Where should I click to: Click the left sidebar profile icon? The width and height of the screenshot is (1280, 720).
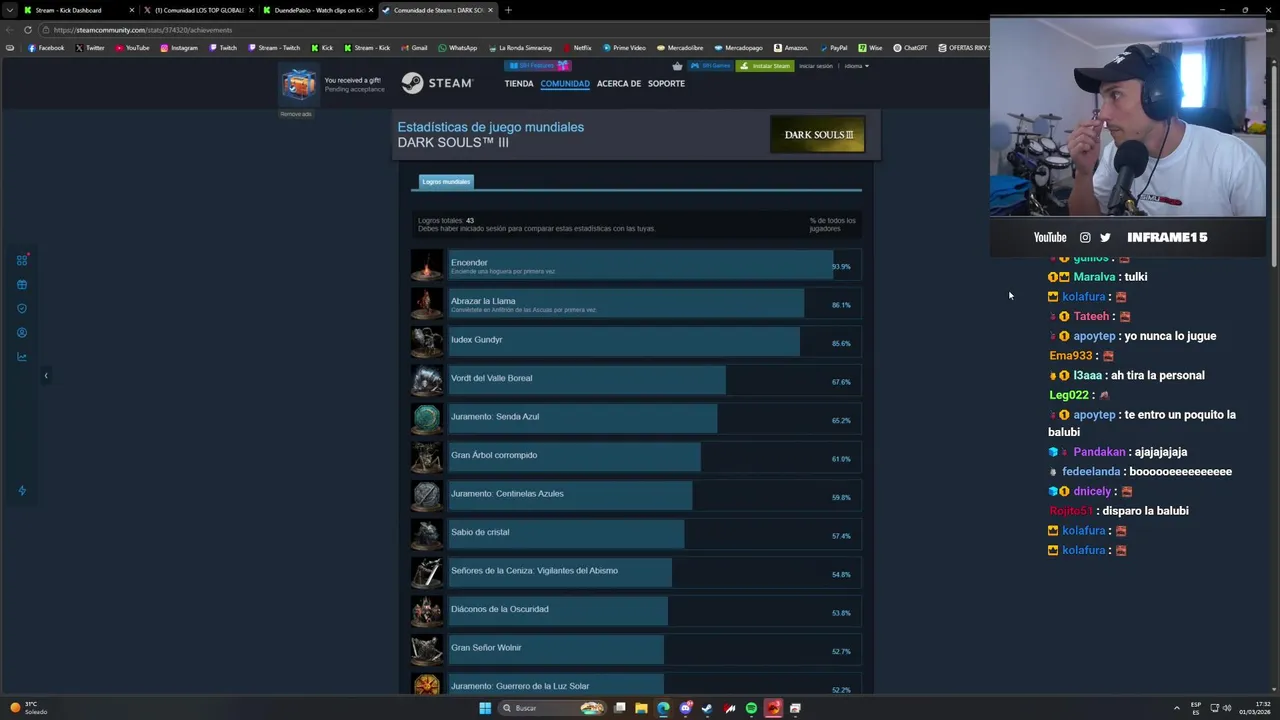click(22, 333)
